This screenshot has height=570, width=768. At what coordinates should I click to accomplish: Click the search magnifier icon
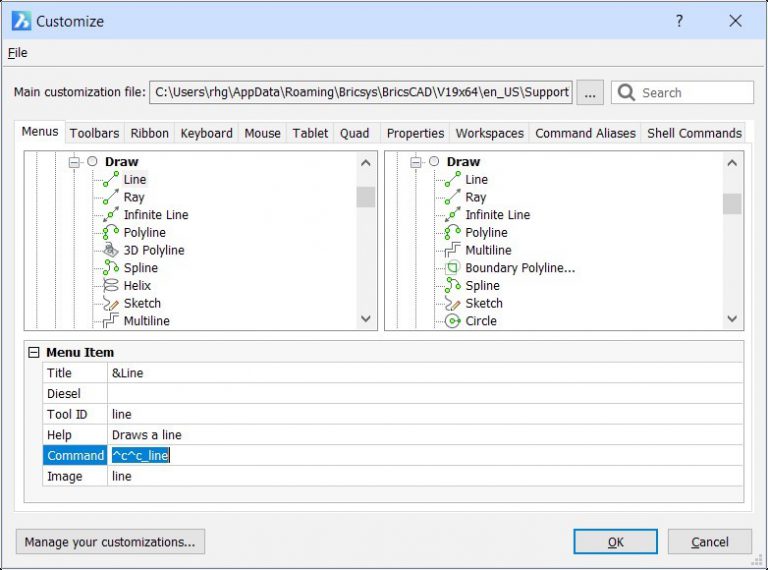pos(626,92)
